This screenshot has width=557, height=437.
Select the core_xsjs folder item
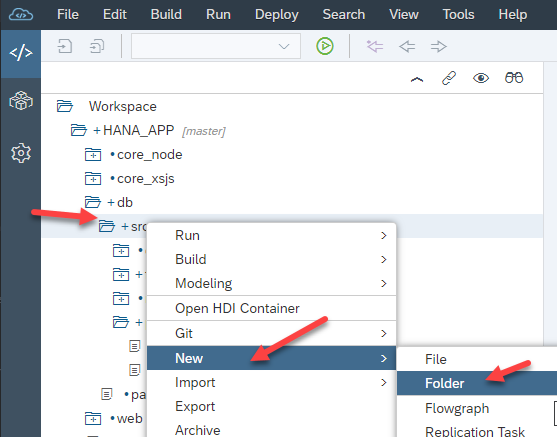pos(146,179)
